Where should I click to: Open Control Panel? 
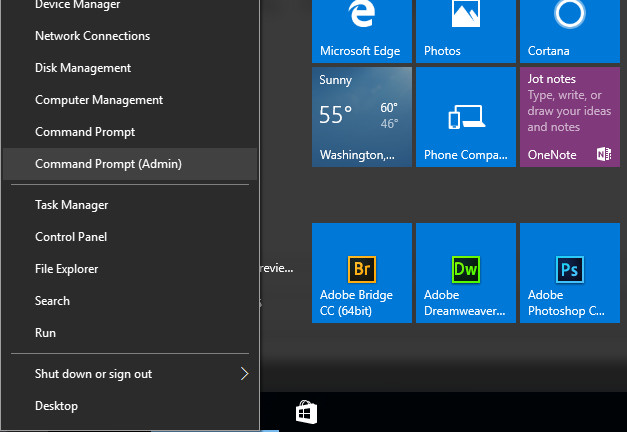click(130, 237)
